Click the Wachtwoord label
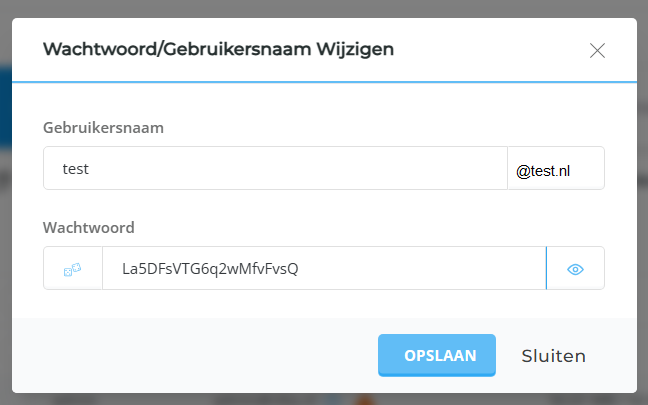Viewport: 648px width, 405px height. 89,228
